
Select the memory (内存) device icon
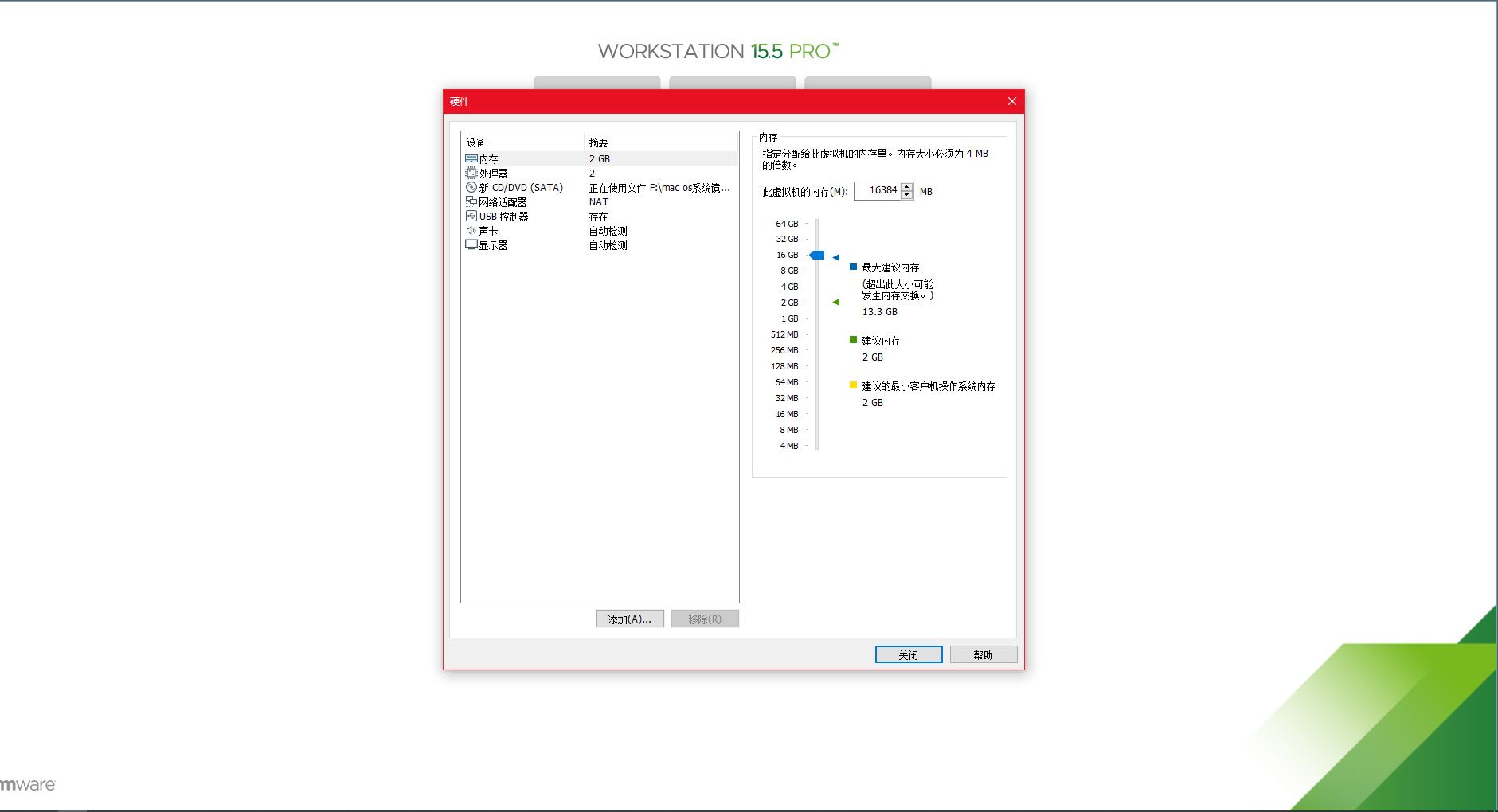(x=471, y=159)
